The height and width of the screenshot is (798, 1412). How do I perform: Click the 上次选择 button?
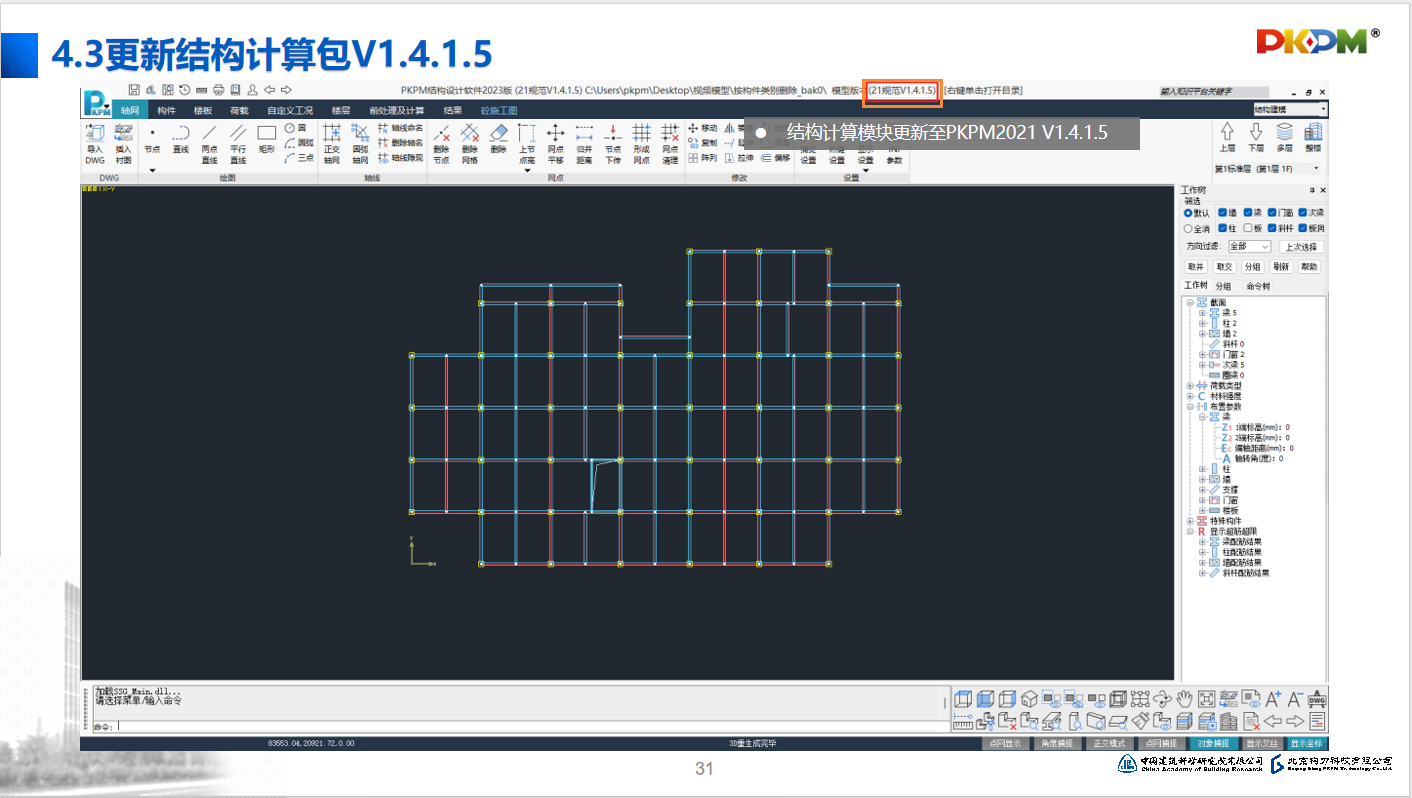coord(1301,246)
